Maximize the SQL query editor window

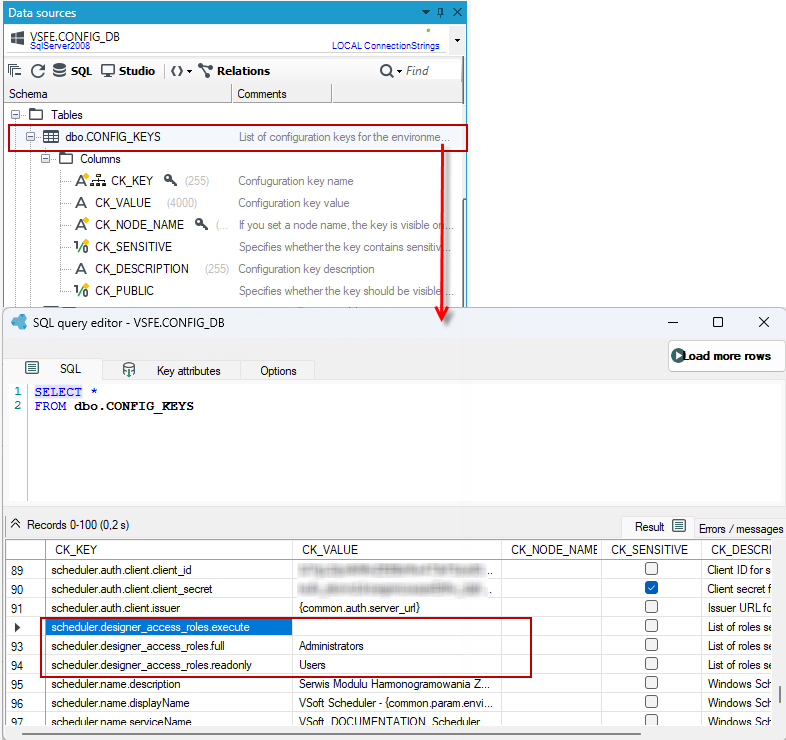pos(718,322)
